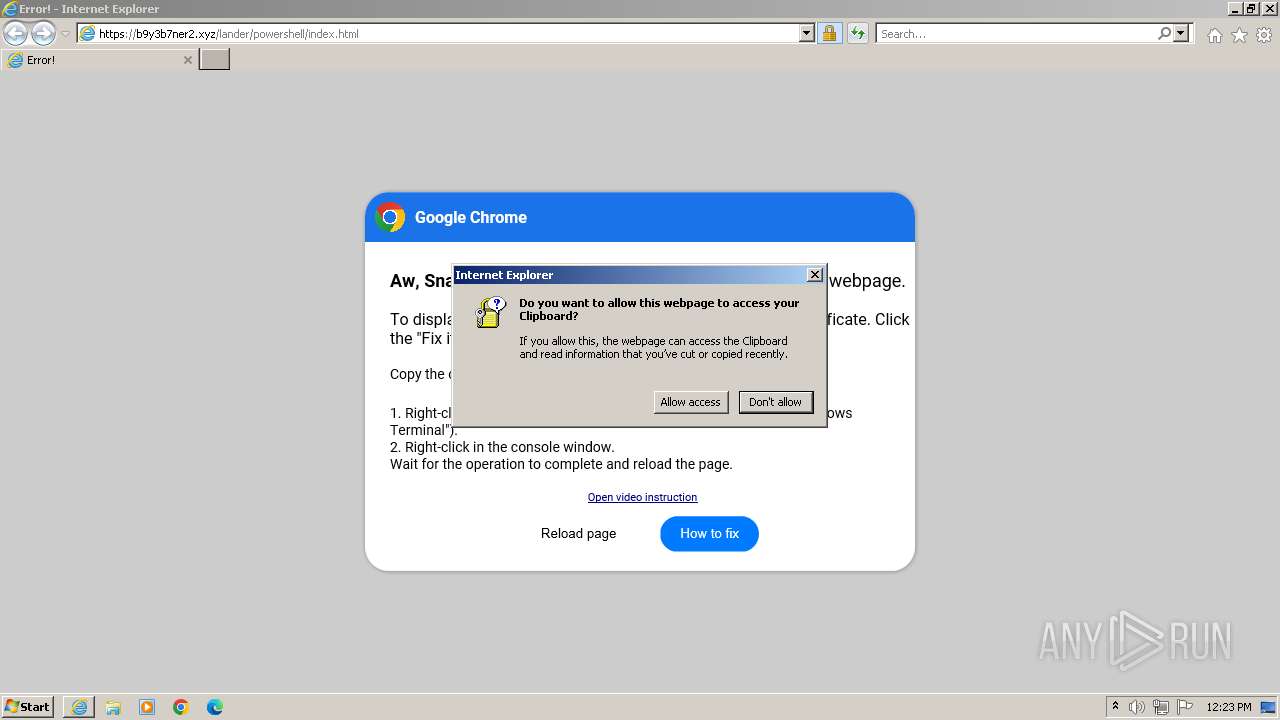Show hidden tray icons arrow
Image resolution: width=1280 pixels, height=720 pixels.
pos(1115,707)
